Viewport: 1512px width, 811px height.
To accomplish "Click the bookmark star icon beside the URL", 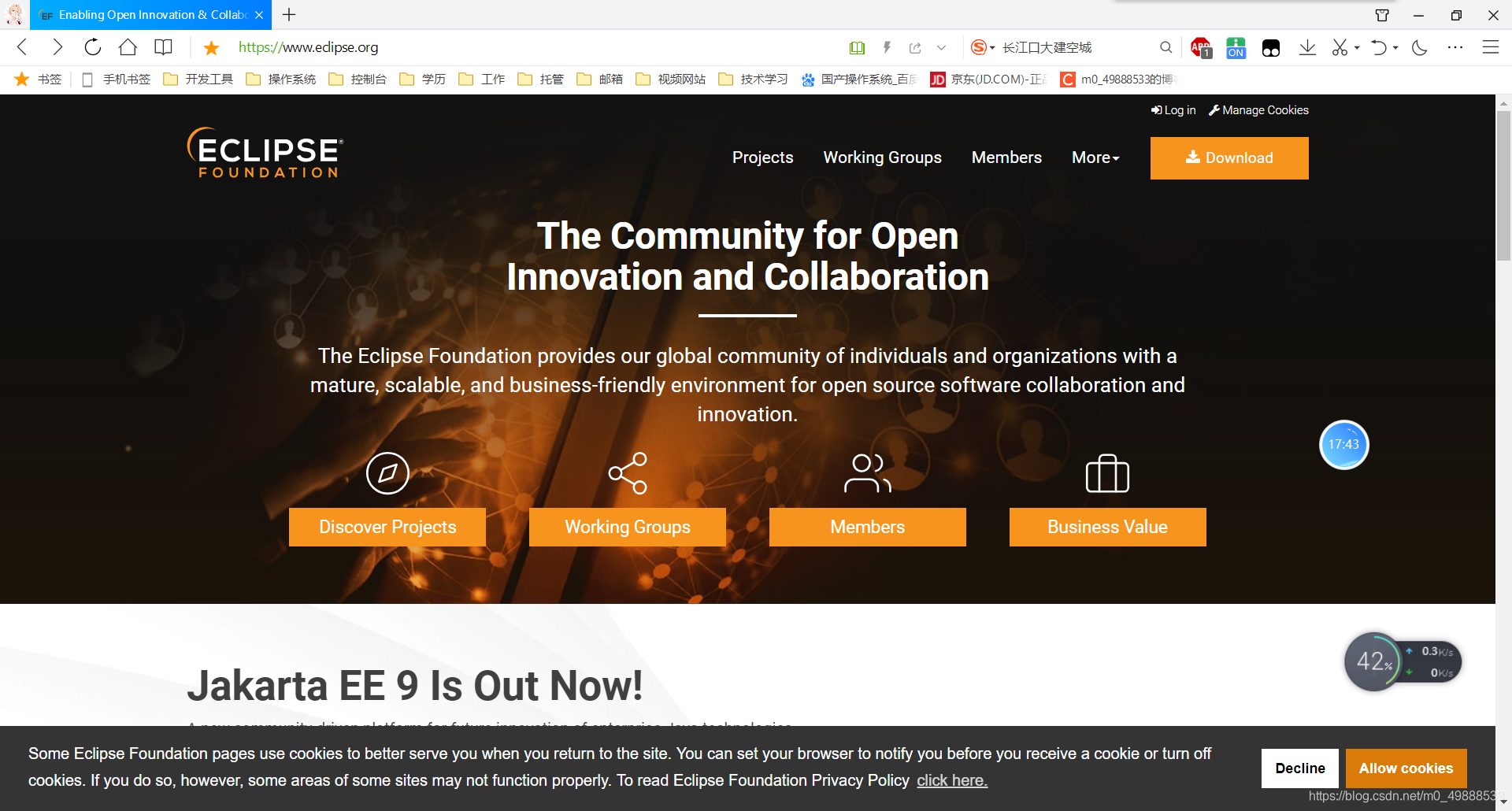I will point(211,48).
